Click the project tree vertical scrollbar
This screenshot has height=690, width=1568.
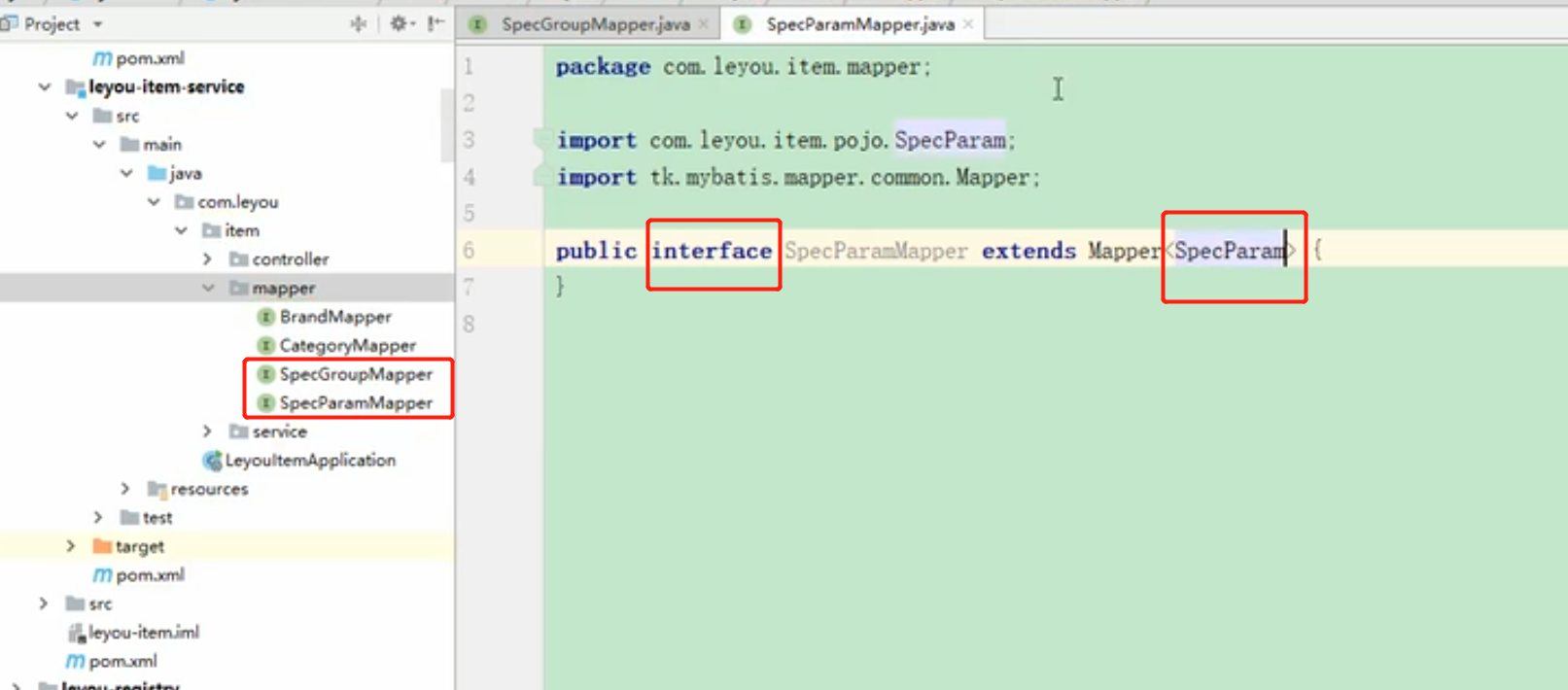[x=446, y=124]
